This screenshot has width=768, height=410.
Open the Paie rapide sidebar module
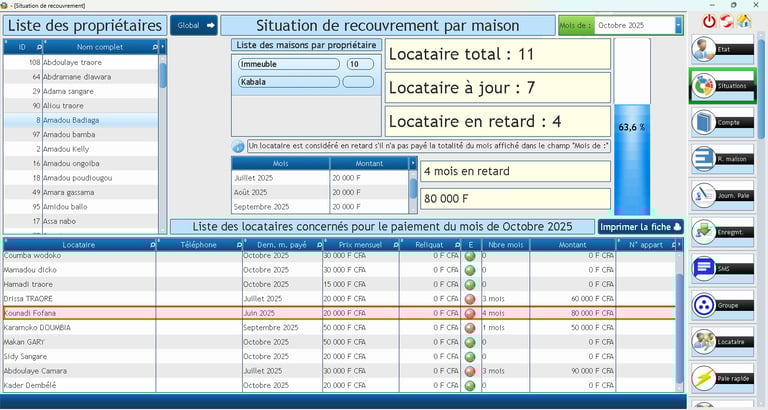click(722, 378)
